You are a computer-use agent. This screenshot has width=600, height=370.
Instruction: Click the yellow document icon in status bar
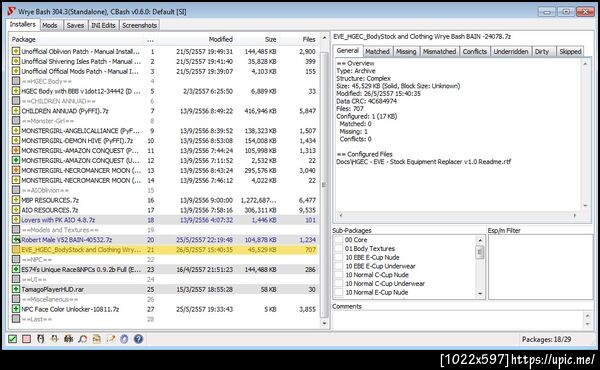click(96, 339)
